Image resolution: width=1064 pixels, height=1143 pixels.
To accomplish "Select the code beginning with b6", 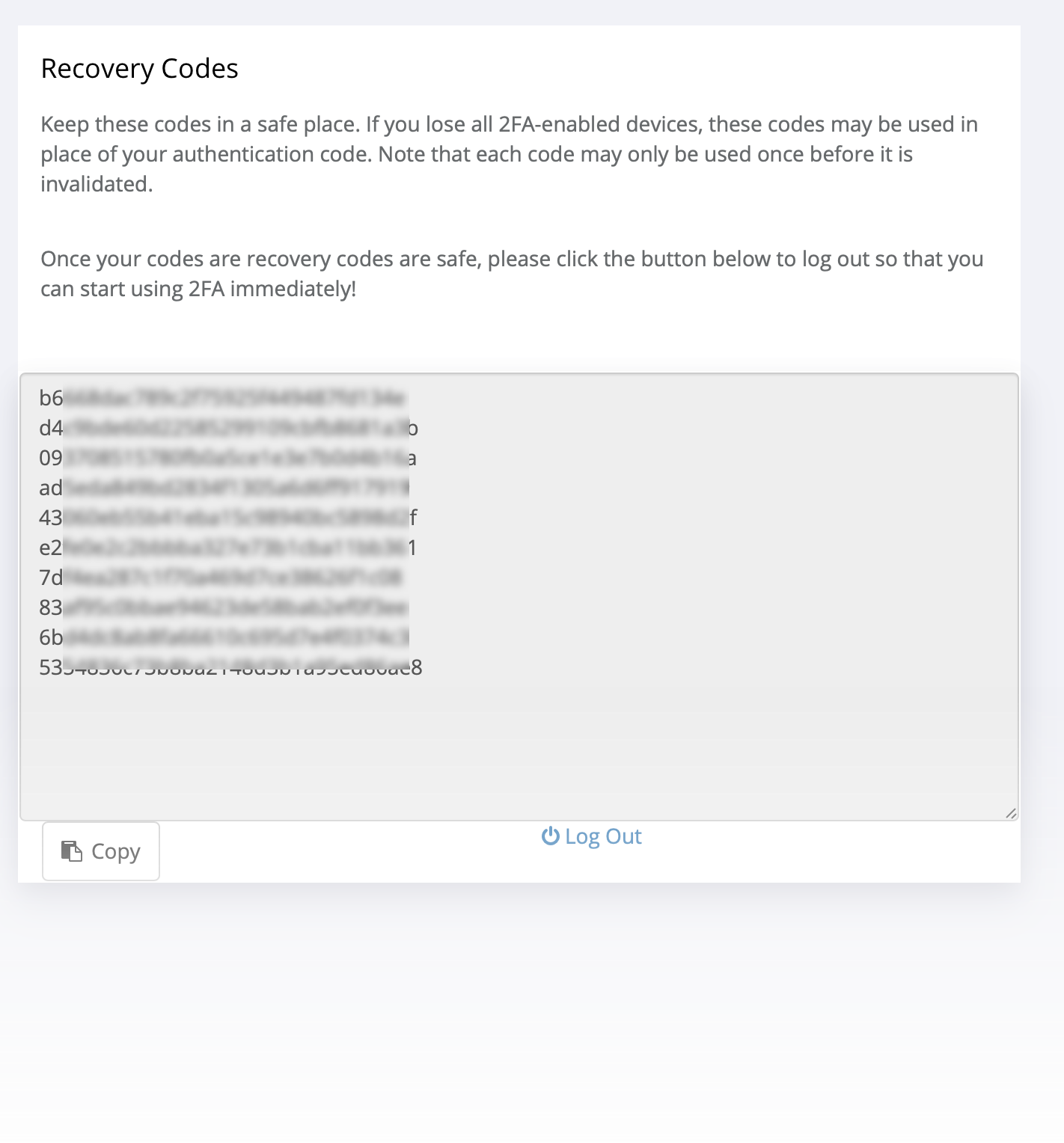I will (x=224, y=398).
